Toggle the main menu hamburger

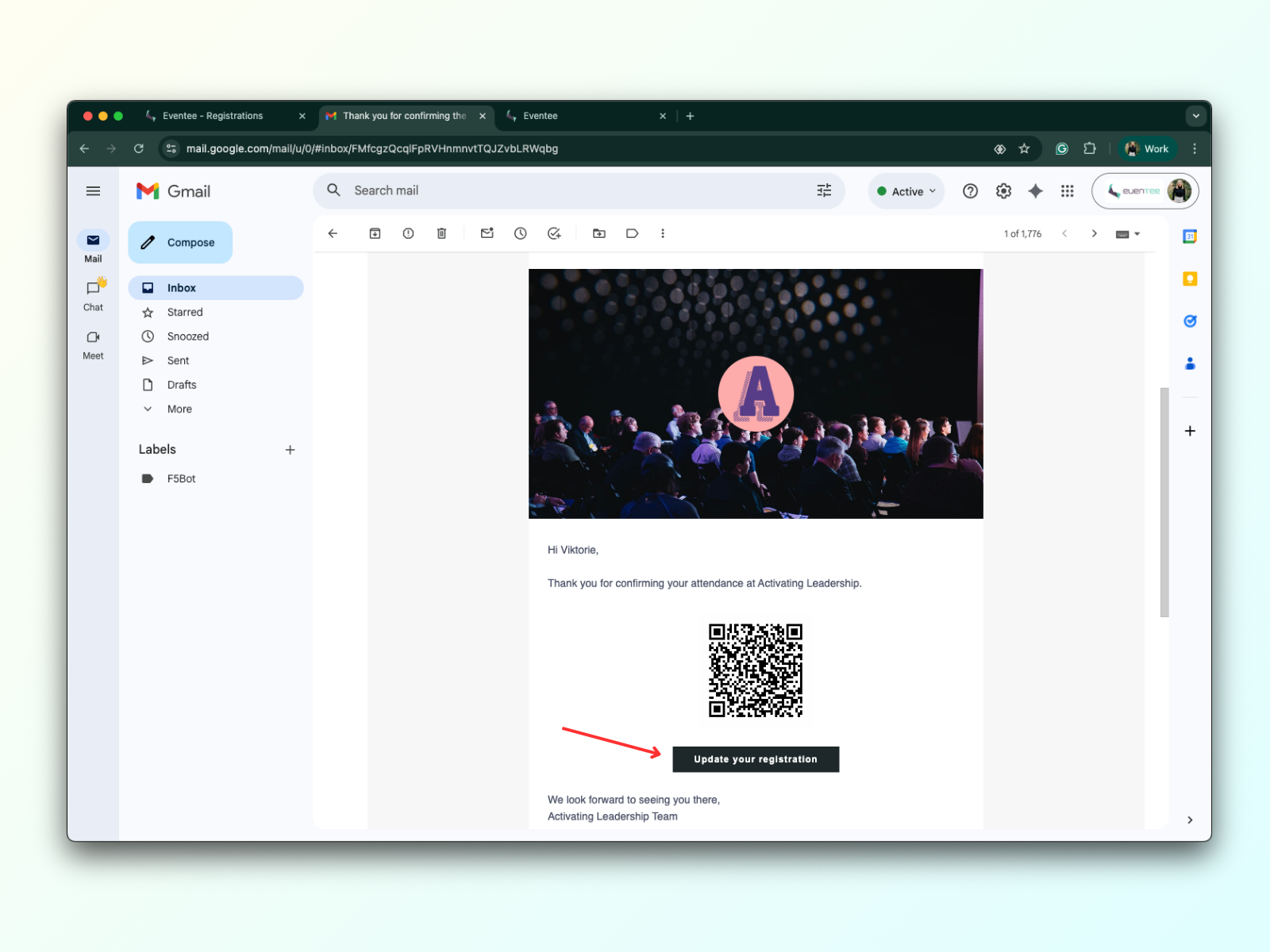[x=93, y=191]
